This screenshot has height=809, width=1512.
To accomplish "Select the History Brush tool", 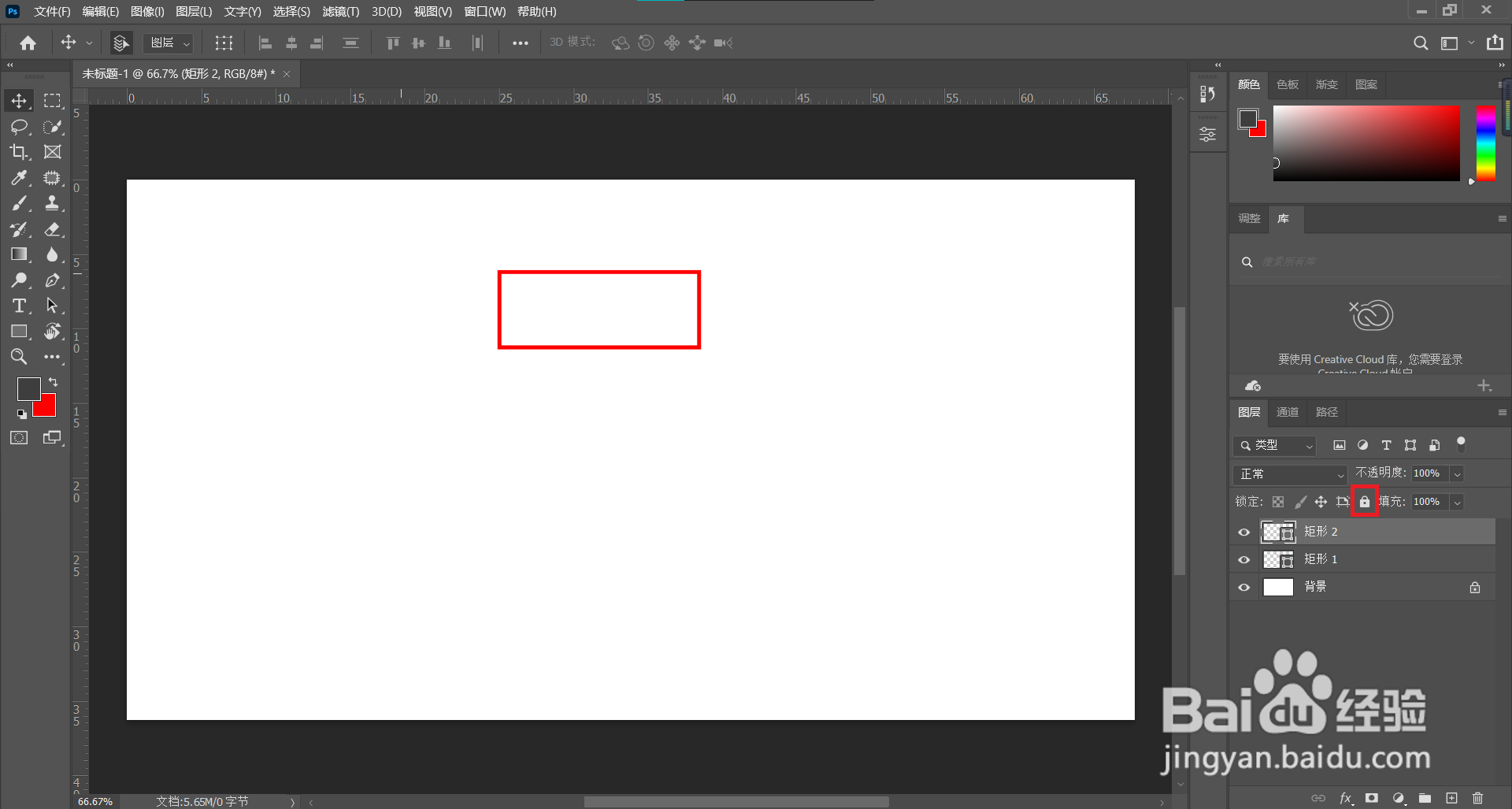I will coord(19,229).
